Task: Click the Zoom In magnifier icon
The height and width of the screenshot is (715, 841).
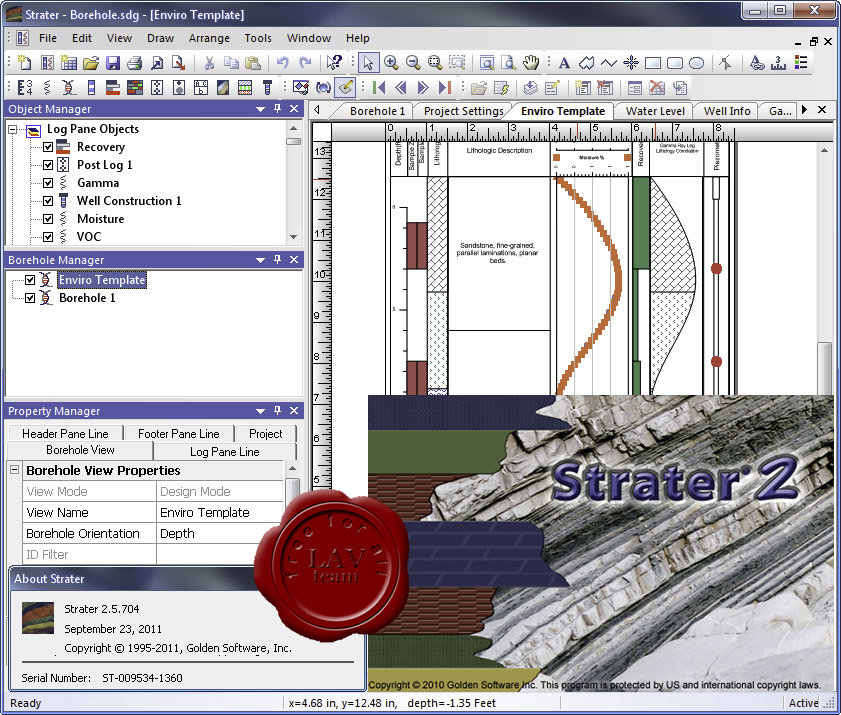Action: tap(391, 63)
